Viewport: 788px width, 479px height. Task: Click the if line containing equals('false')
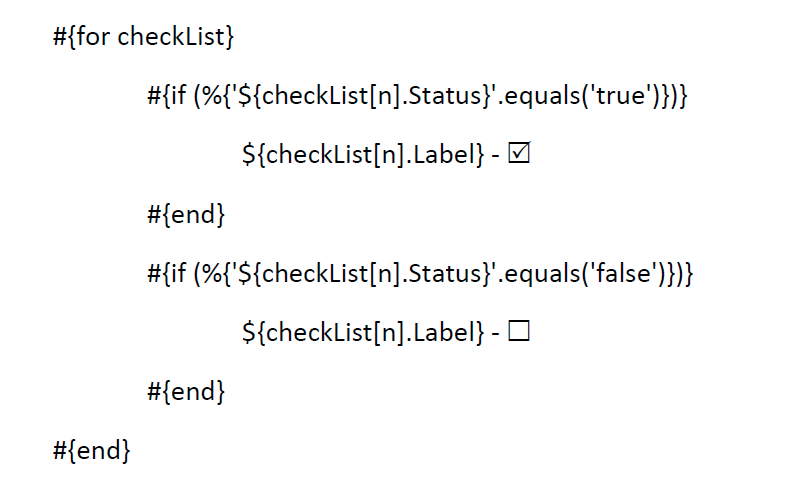[420, 273]
